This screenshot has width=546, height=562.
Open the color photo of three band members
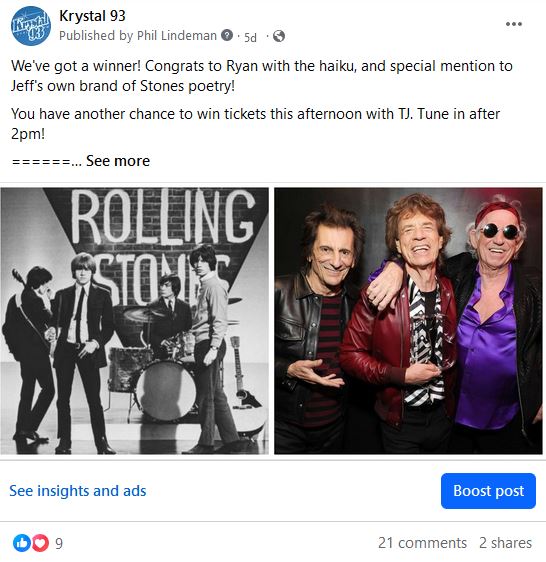click(408, 321)
